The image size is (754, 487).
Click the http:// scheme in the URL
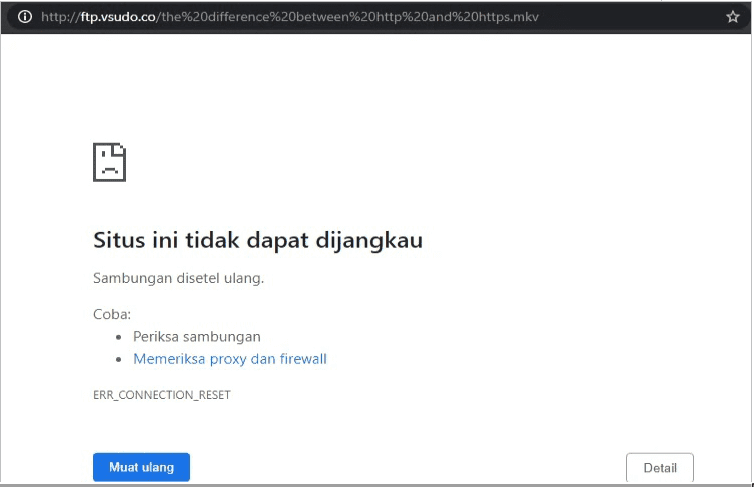59,17
